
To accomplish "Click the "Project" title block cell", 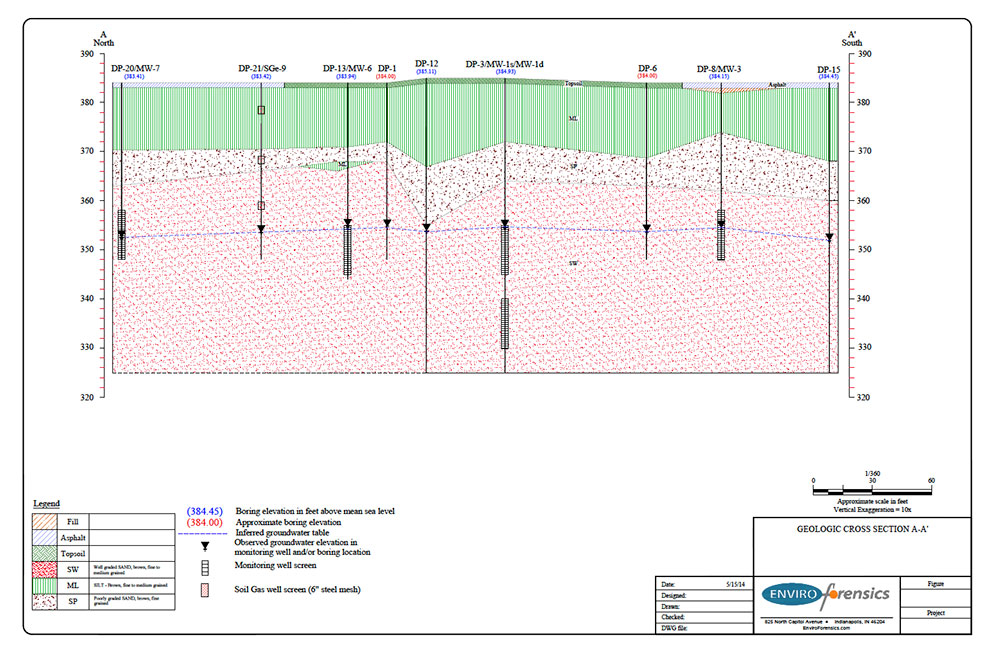I will 936,613.
